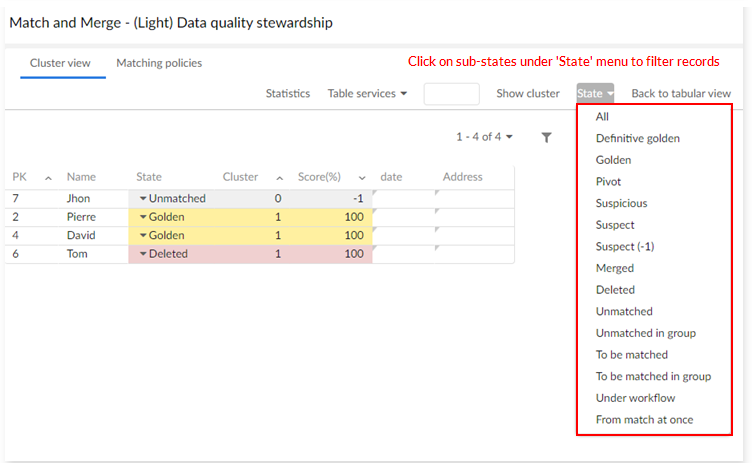Expand David's Golden state arrow
Image resolution: width=752 pixels, height=470 pixels.
tap(143, 236)
